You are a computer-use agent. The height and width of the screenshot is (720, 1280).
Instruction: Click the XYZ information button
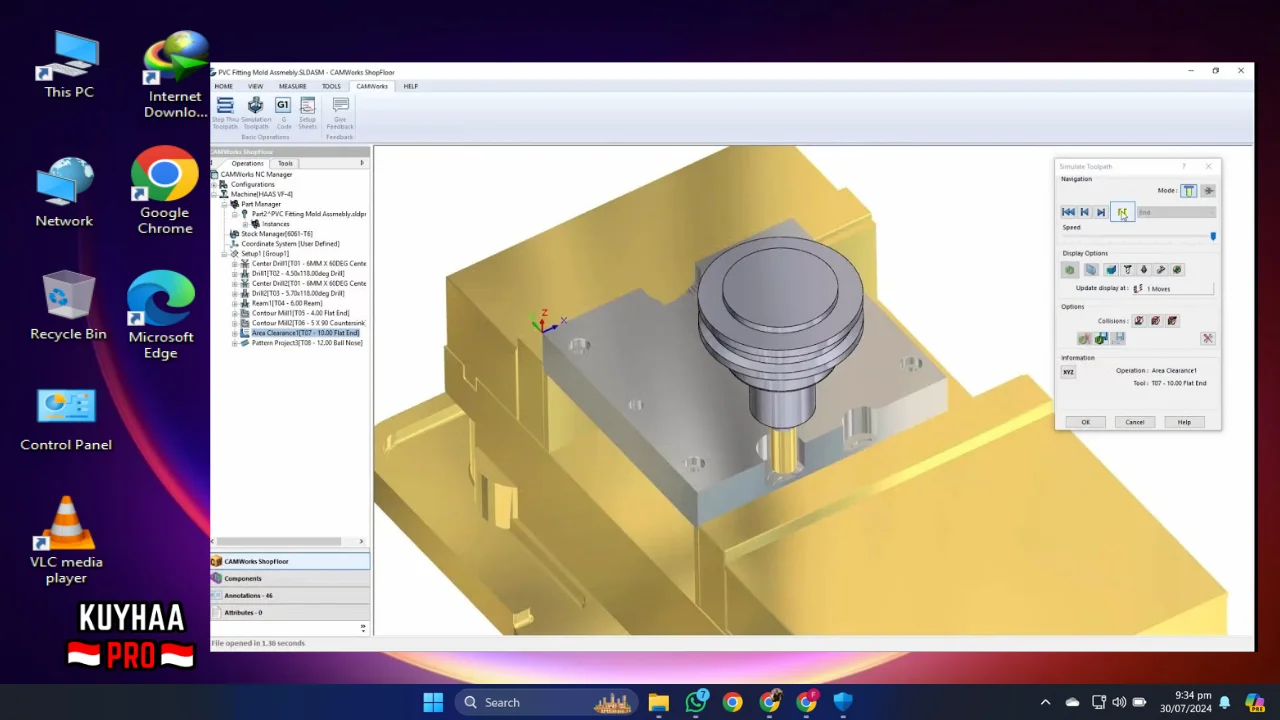click(x=1068, y=372)
